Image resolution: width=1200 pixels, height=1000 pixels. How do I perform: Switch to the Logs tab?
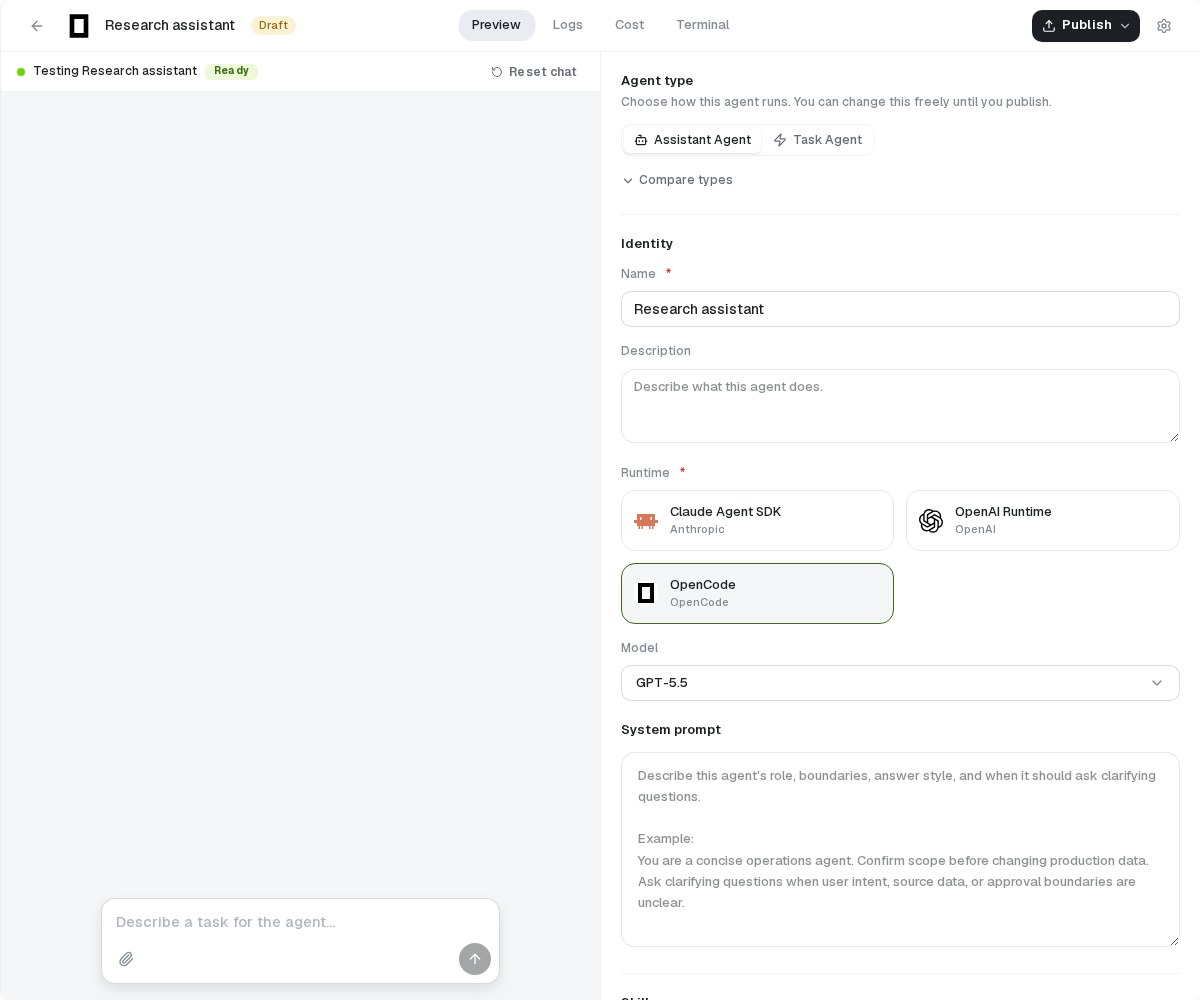coord(568,25)
